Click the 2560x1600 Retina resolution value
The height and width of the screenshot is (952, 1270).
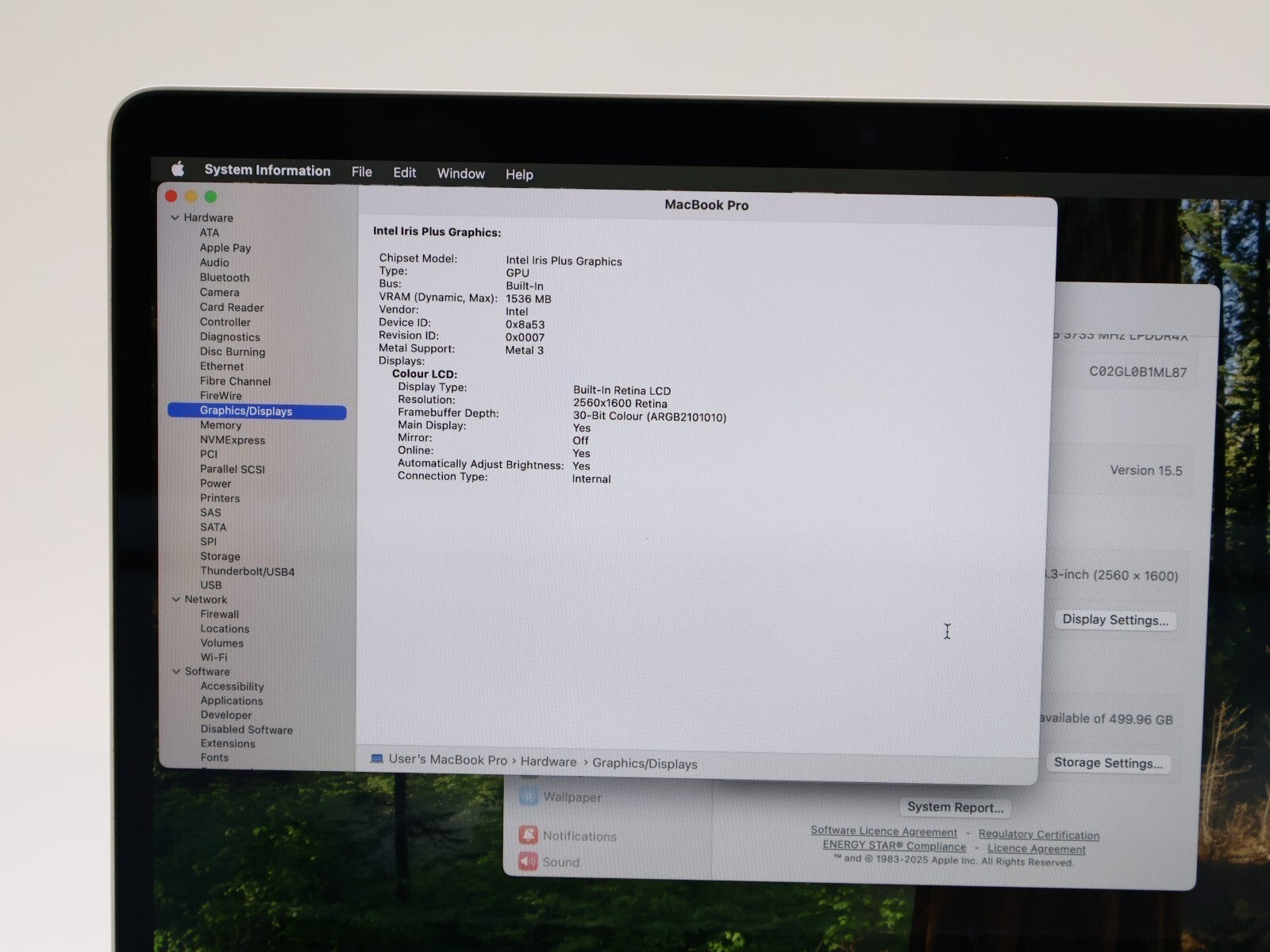click(x=620, y=403)
